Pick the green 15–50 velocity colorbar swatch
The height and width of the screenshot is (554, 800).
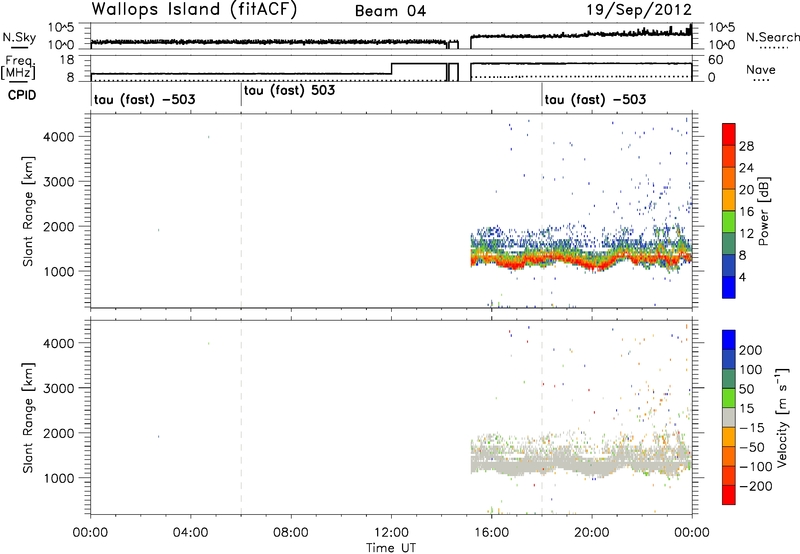coord(729,399)
